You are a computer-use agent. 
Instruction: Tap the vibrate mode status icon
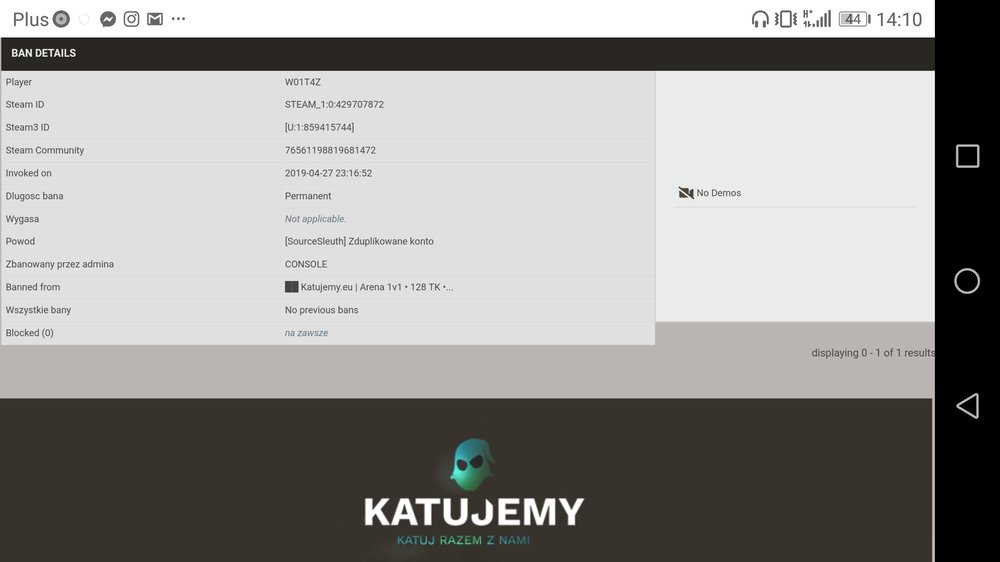(786, 19)
